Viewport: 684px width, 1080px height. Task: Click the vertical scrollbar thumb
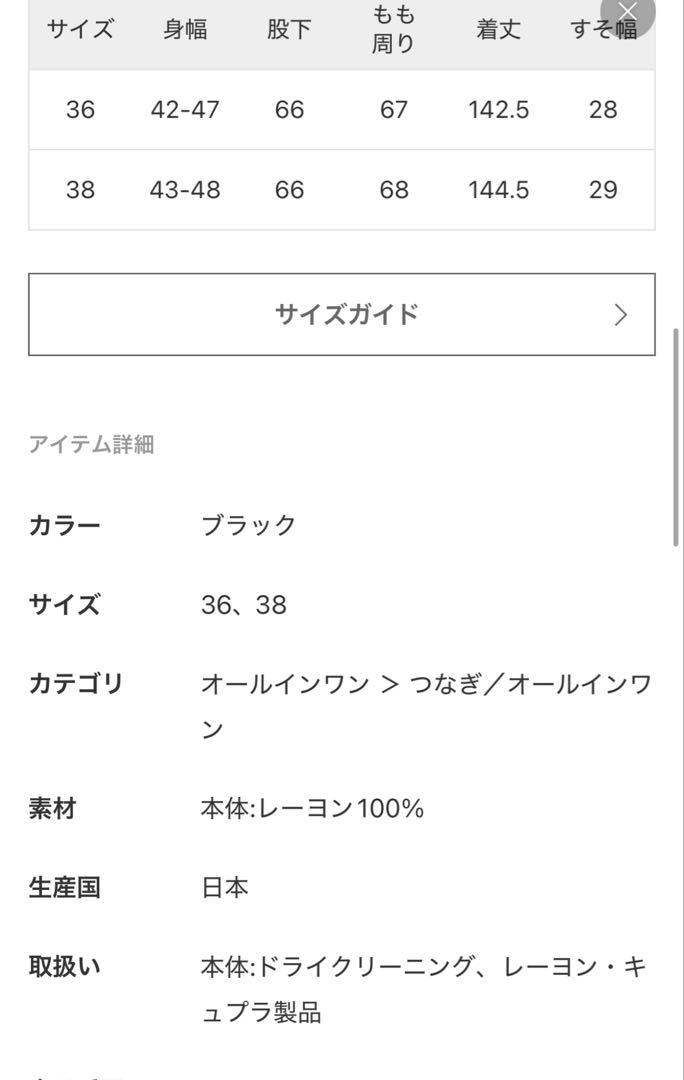tap(676, 437)
